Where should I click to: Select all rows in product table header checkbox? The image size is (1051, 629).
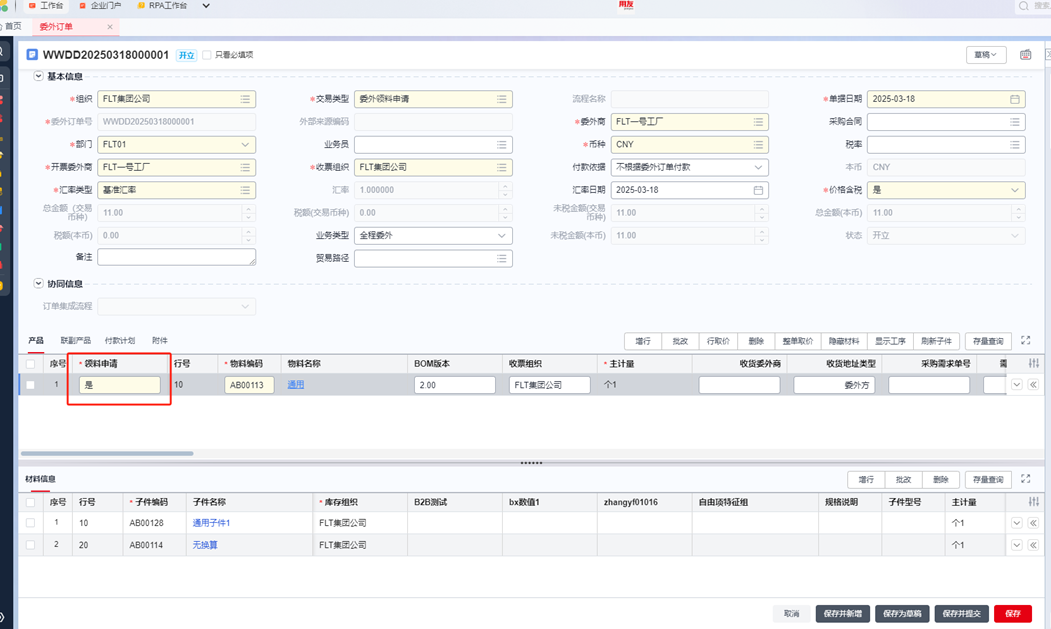pos(30,364)
